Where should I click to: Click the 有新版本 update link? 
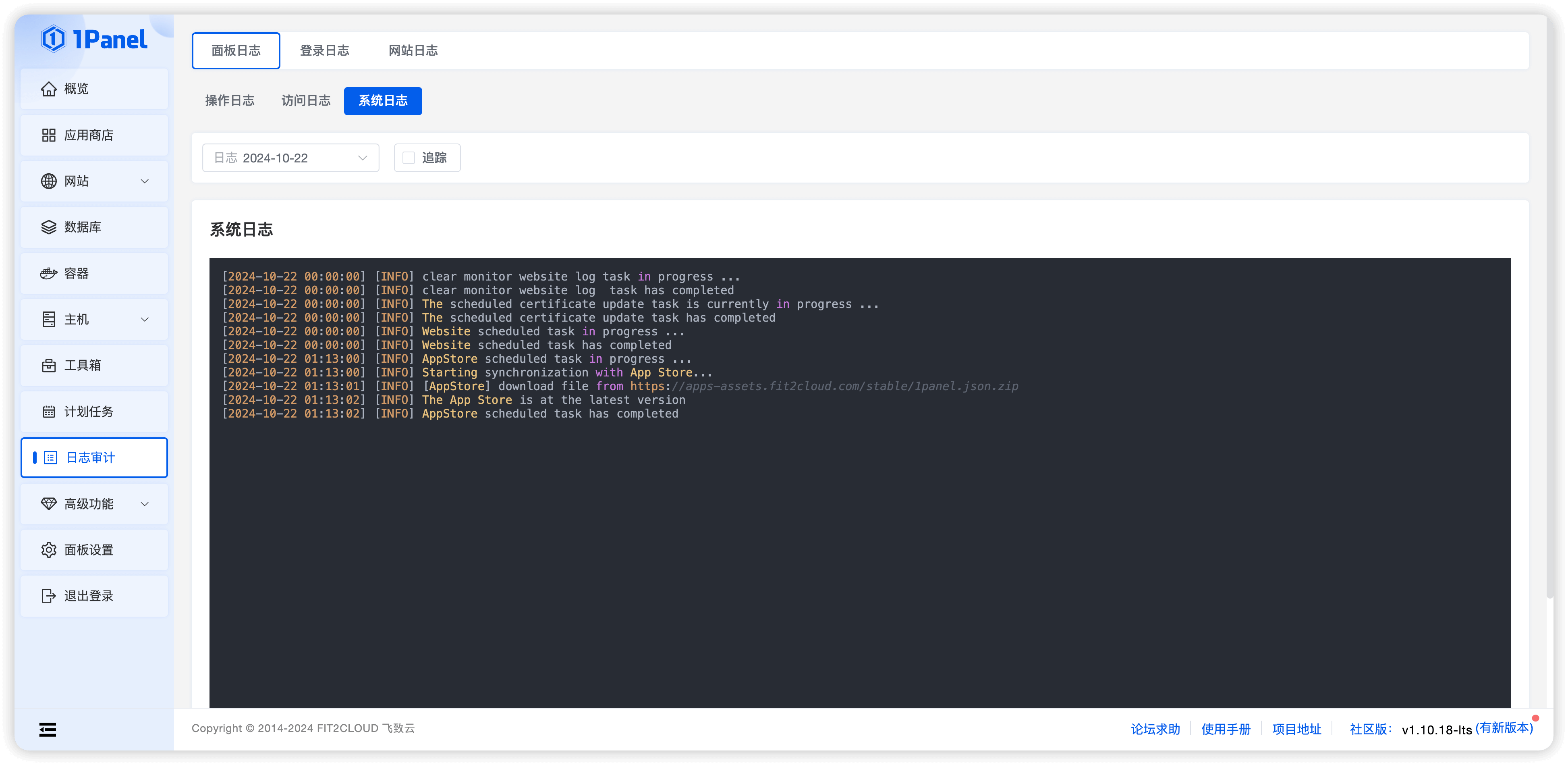(1504, 727)
